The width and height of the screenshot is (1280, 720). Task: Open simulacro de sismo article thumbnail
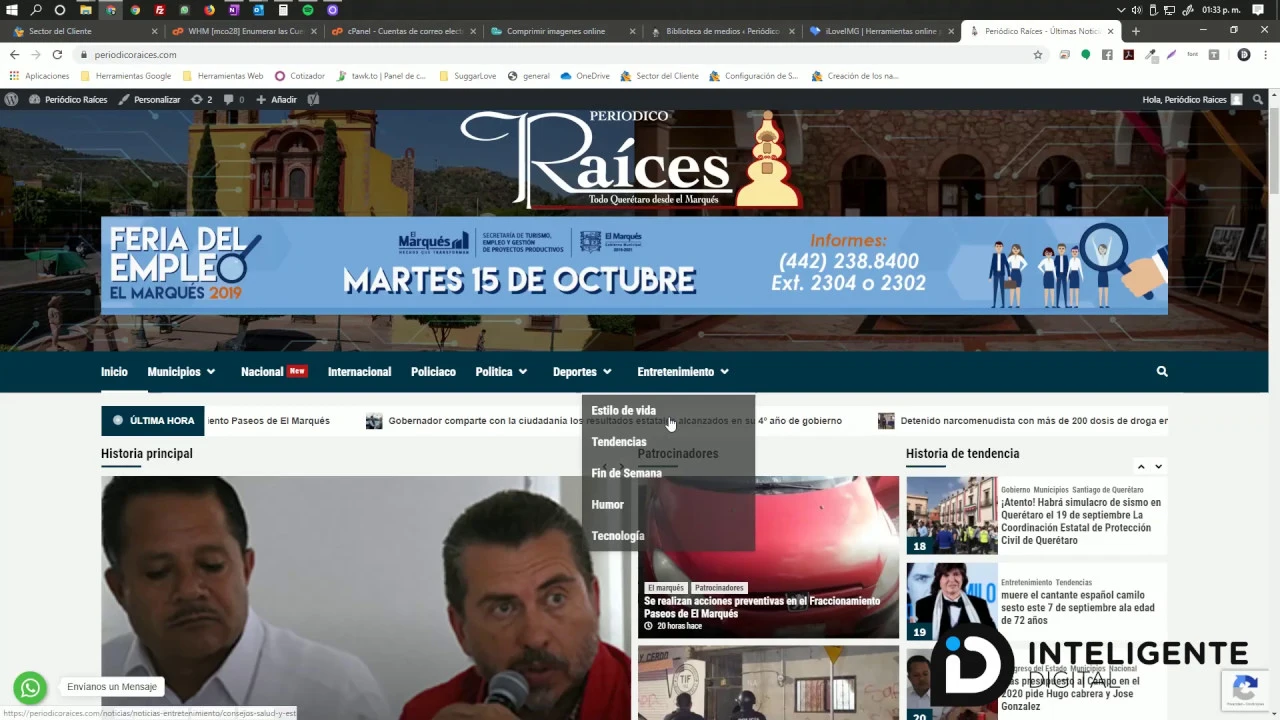click(x=952, y=515)
